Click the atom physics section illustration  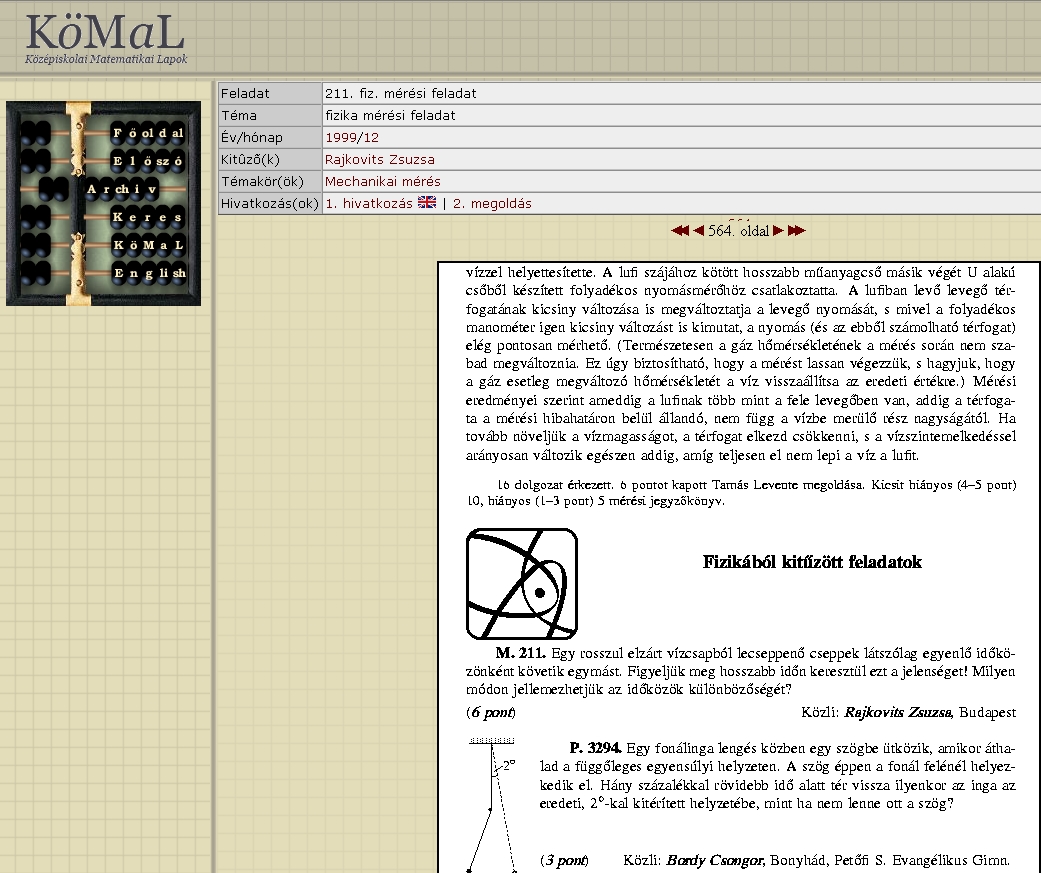tap(522, 584)
